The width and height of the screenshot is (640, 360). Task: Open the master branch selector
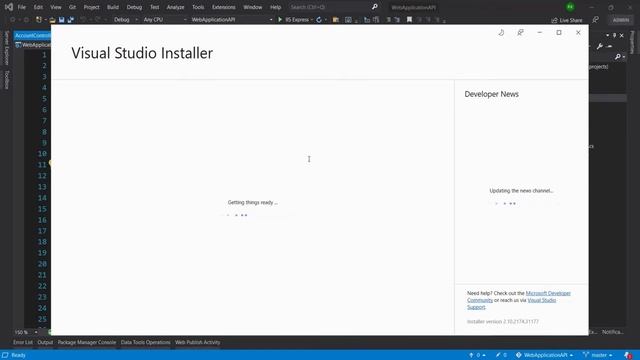(598, 355)
